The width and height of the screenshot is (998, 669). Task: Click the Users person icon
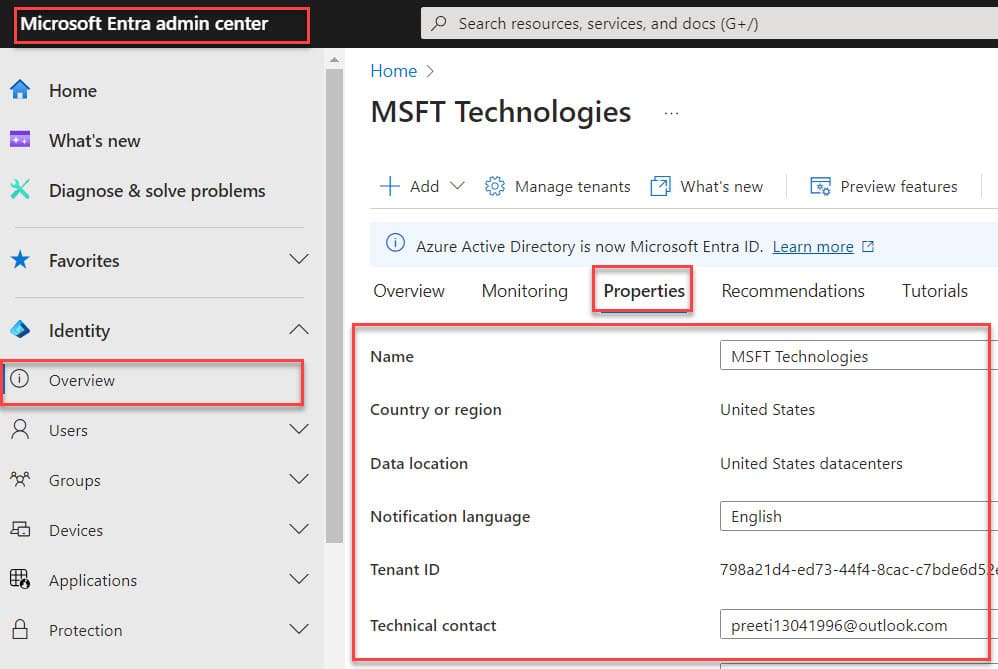tap(20, 430)
